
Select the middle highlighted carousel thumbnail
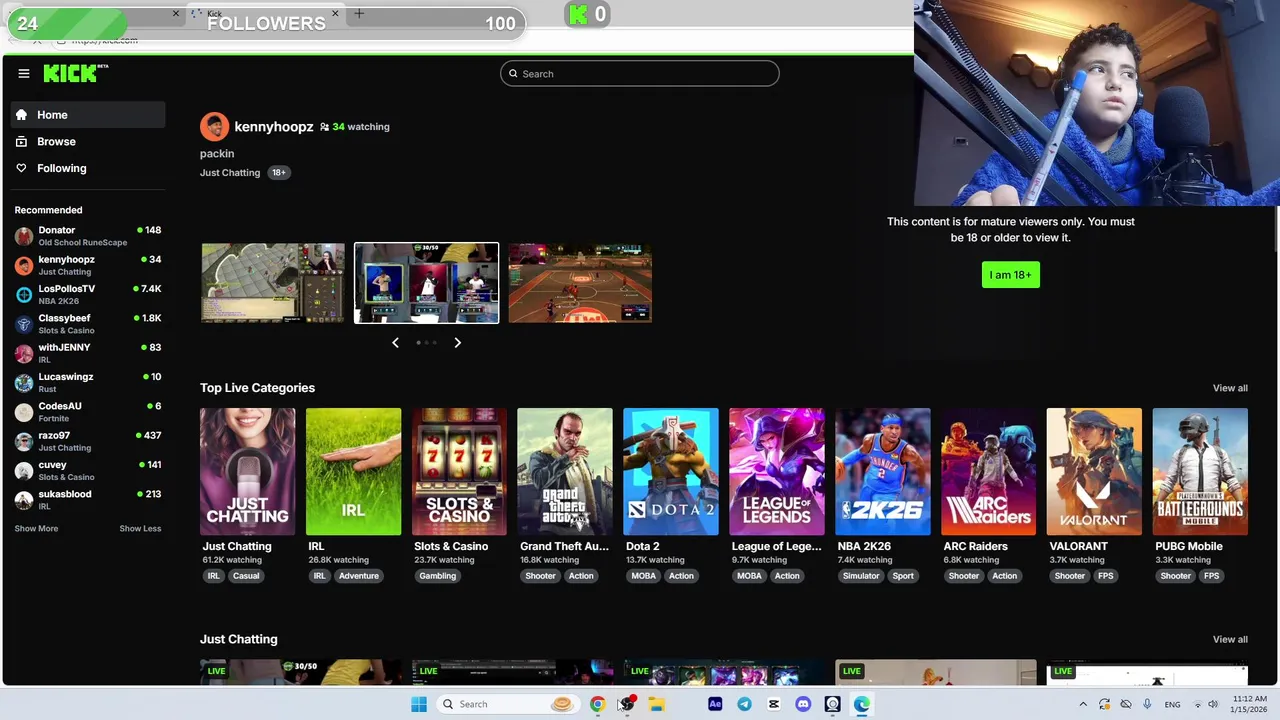tap(426, 283)
